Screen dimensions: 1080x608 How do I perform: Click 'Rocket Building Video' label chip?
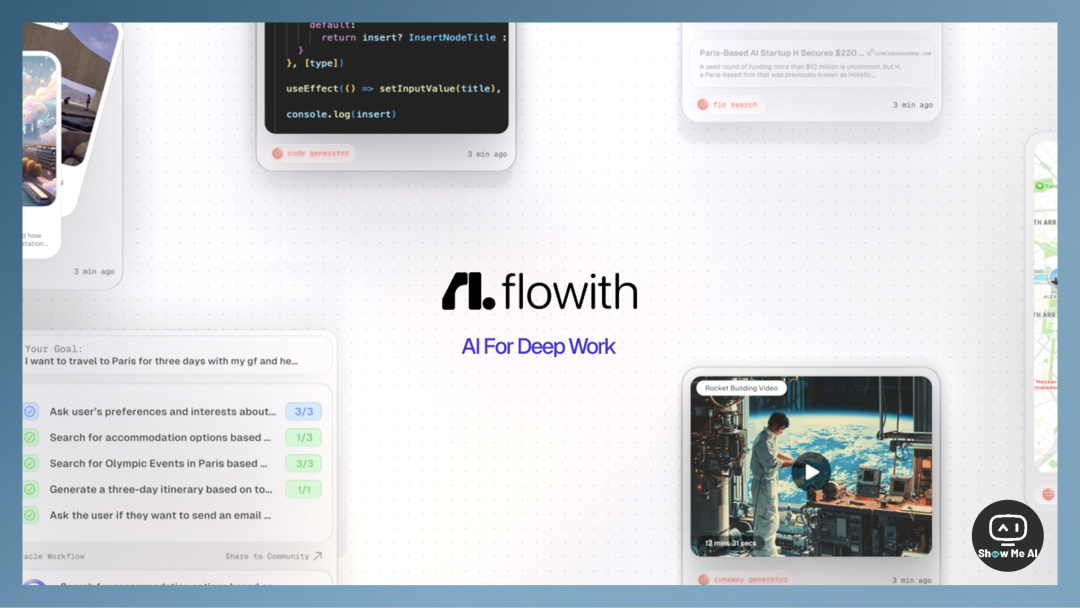click(741, 388)
